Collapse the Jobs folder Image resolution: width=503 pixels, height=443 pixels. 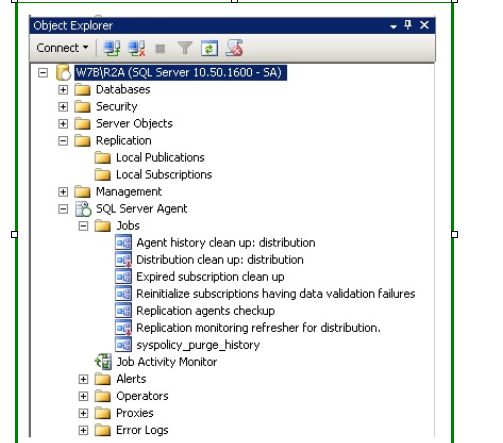pyautogui.click(x=83, y=226)
